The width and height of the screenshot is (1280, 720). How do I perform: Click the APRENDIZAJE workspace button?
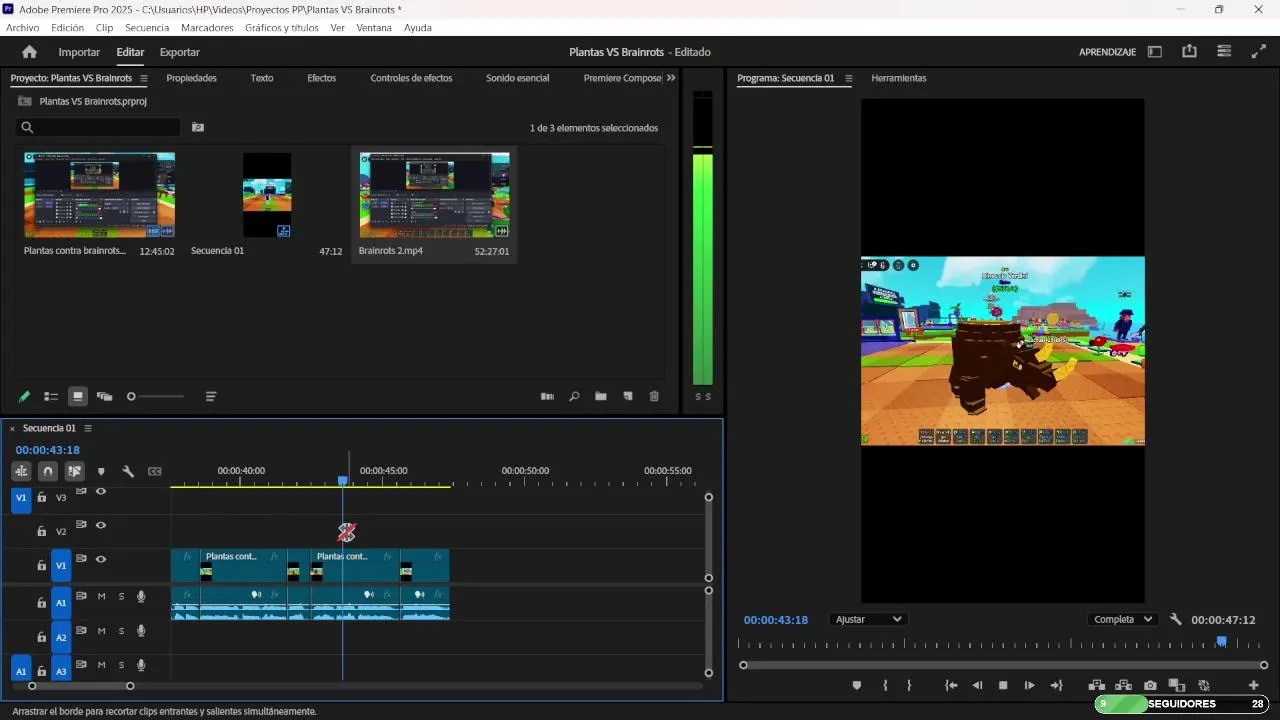click(1107, 52)
